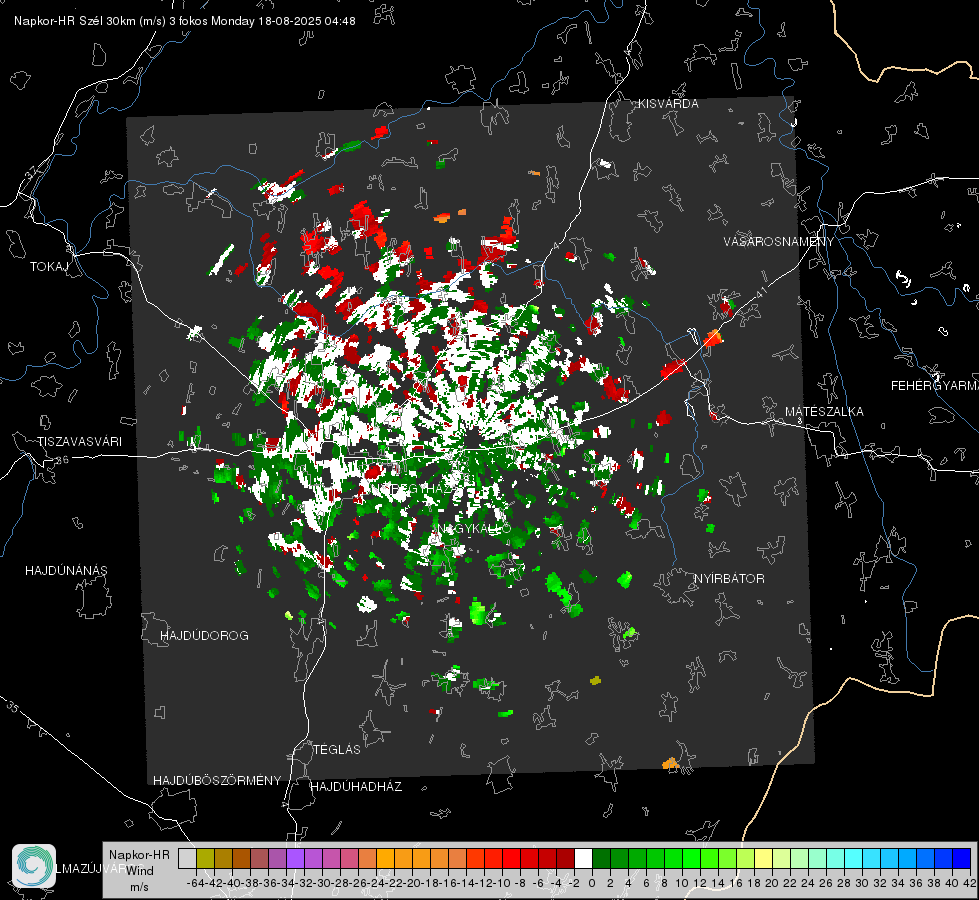This screenshot has width=979, height=900.
Task: Click the HAJDÚHADHÁZ town label
Action: [x=356, y=787]
